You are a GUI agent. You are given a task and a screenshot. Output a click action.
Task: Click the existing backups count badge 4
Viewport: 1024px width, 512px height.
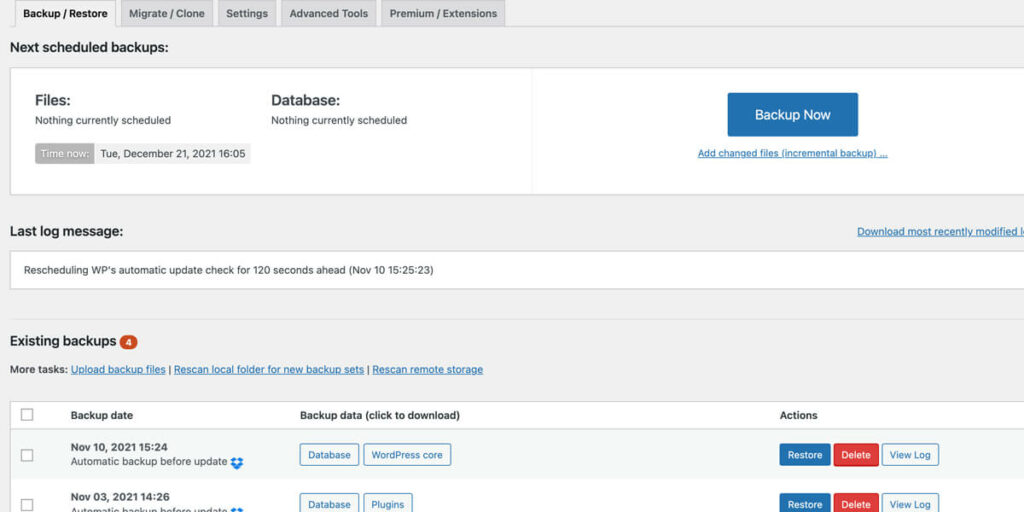click(129, 342)
